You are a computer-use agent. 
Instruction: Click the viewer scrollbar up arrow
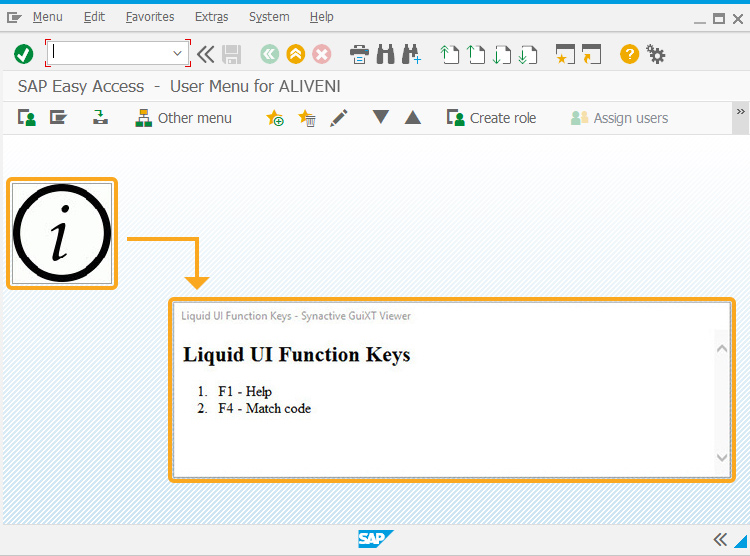click(722, 349)
